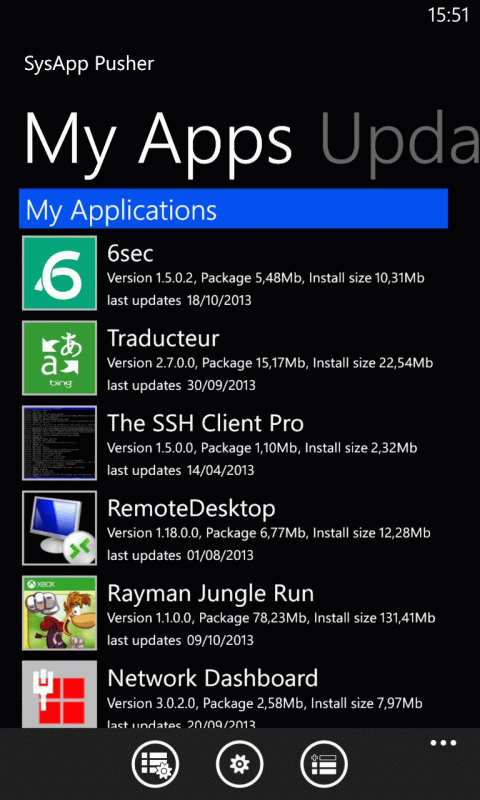480x800 pixels.
Task: Tap the RemoteDesktop monitor icon
Action: click(60, 528)
